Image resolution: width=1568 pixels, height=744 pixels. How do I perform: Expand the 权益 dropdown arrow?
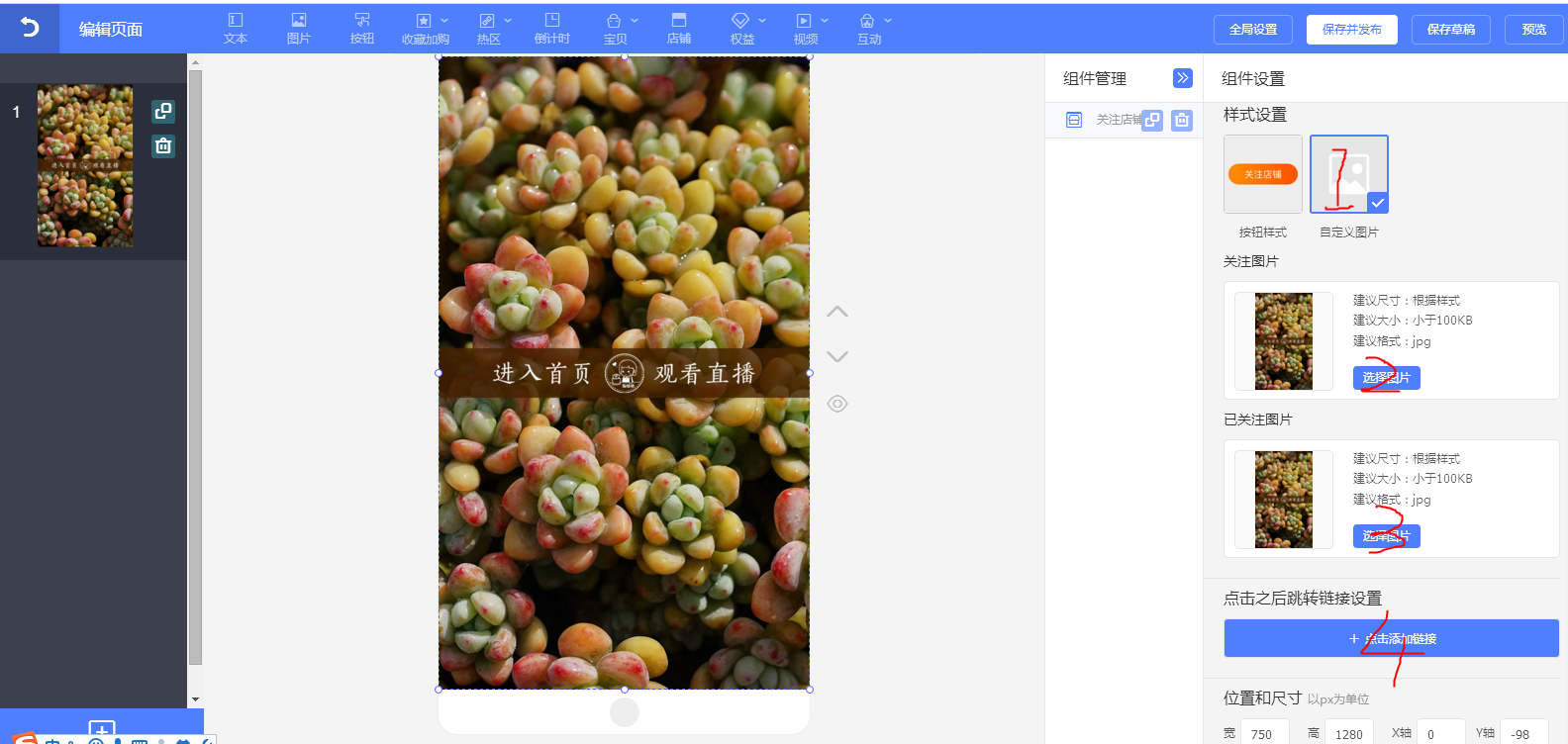coord(762,21)
